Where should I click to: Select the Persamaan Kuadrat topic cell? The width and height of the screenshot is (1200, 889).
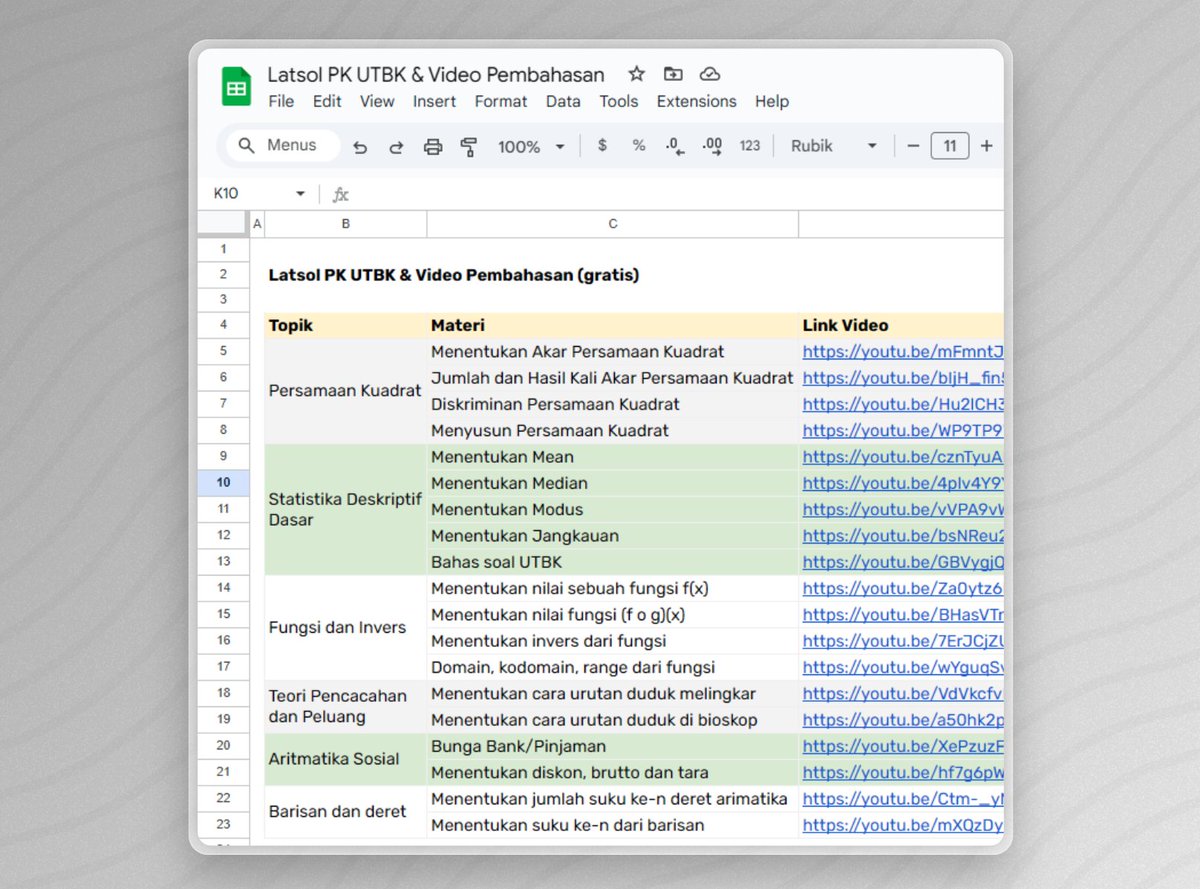(345, 391)
